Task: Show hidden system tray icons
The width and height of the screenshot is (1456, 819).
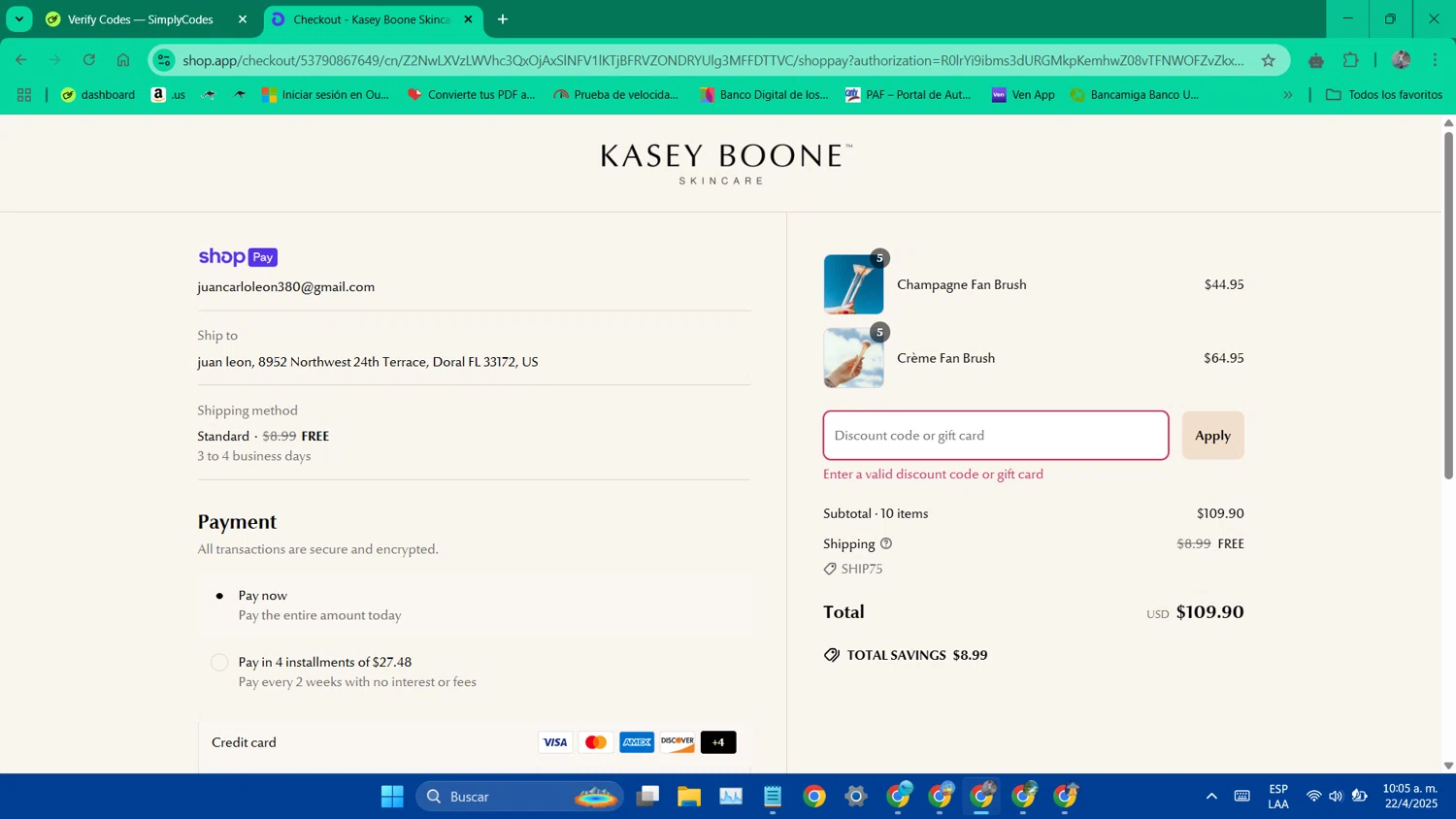Action: pos(1211,797)
